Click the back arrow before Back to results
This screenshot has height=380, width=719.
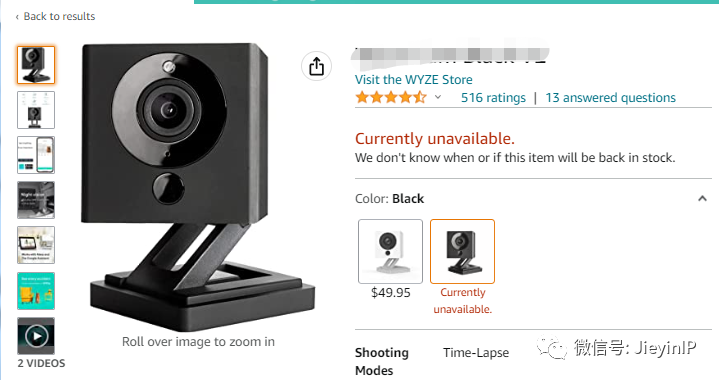tap(17, 17)
